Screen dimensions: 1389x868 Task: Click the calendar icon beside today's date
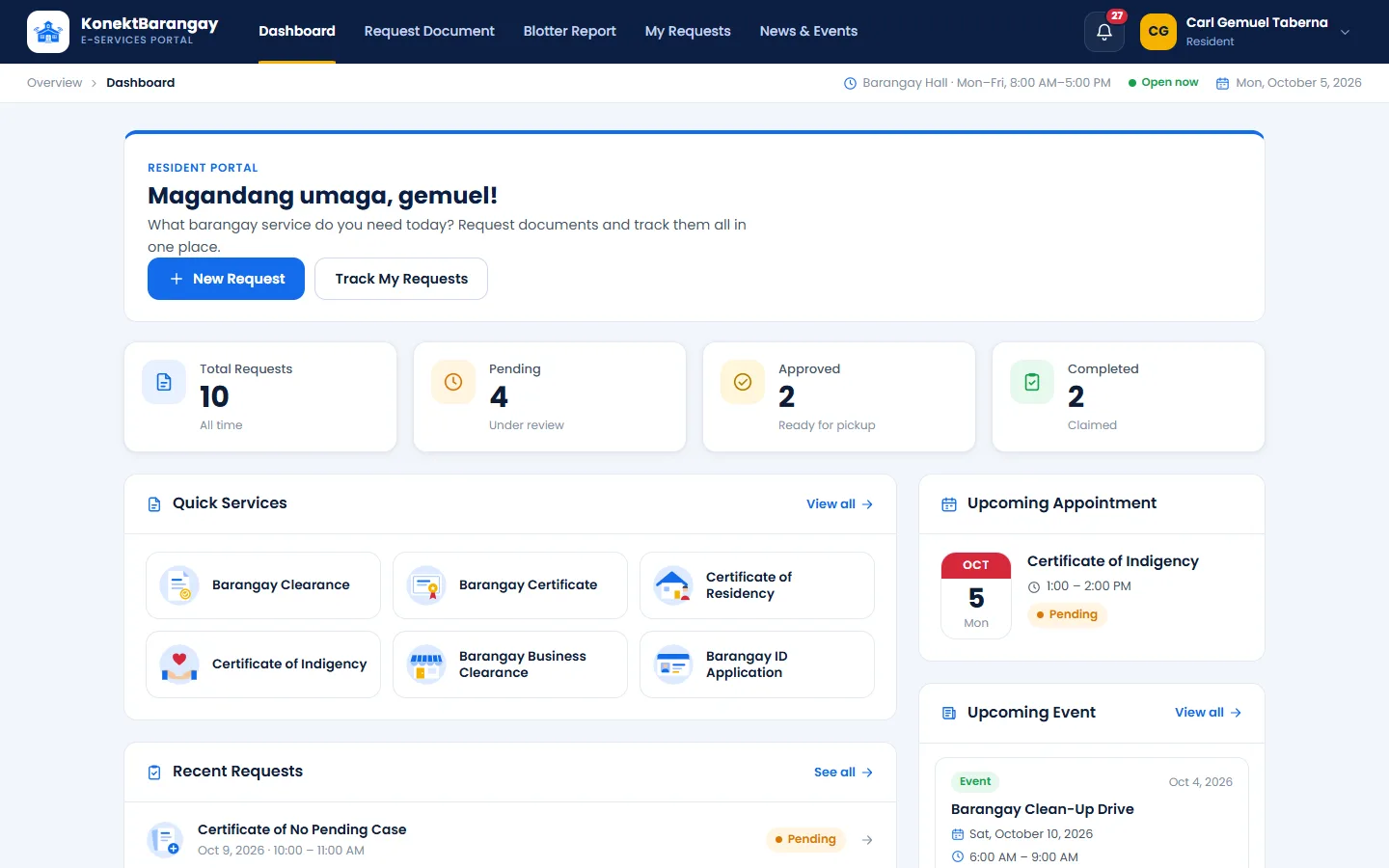click(x=1222, y=84)
